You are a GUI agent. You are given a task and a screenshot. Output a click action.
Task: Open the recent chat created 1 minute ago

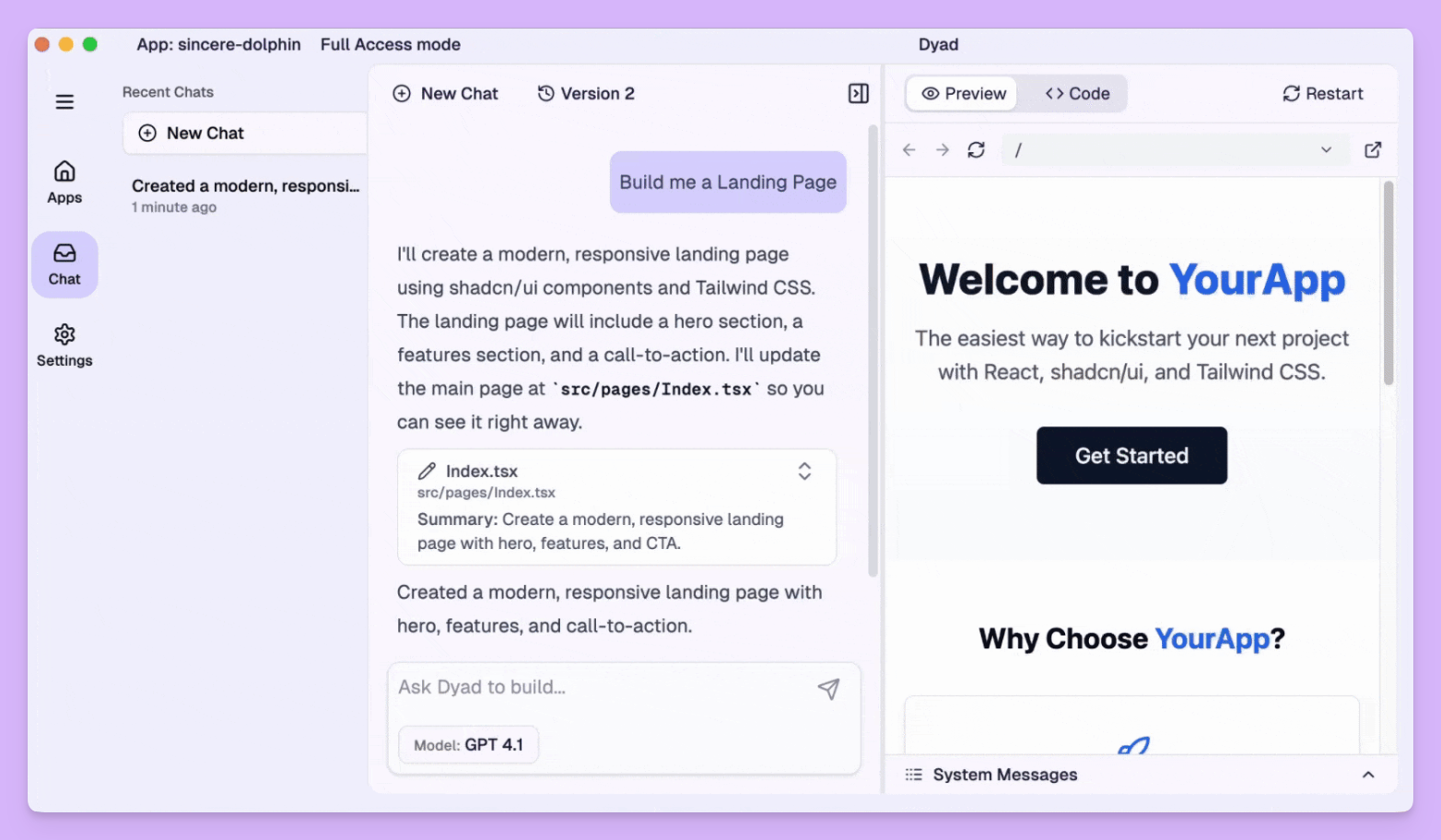point(244,195)
